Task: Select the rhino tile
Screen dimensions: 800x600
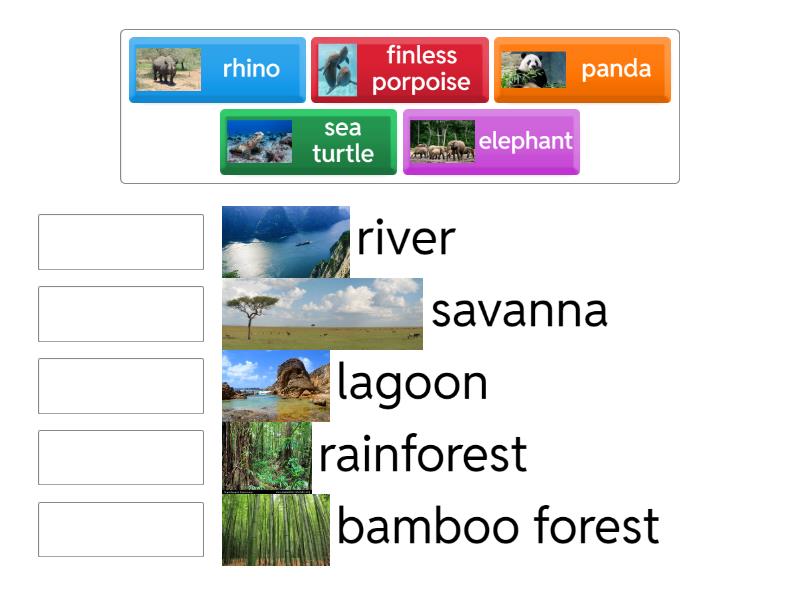Action: pos(215,69)
